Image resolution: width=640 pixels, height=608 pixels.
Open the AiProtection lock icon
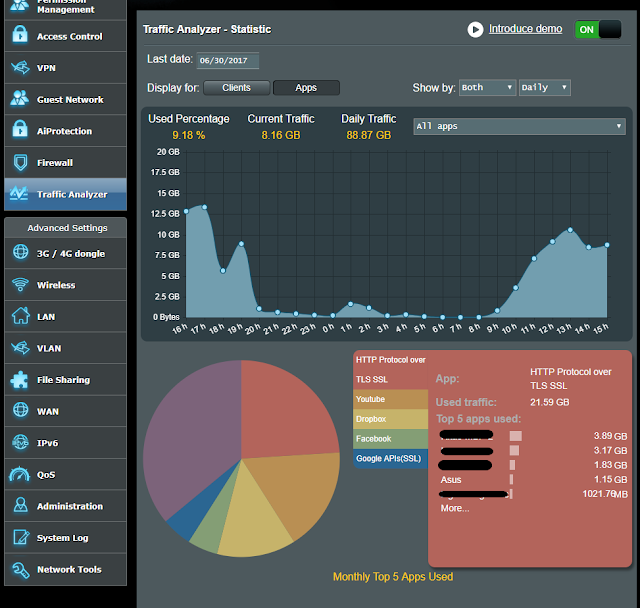pyautogui.click(x=20, y=129)
